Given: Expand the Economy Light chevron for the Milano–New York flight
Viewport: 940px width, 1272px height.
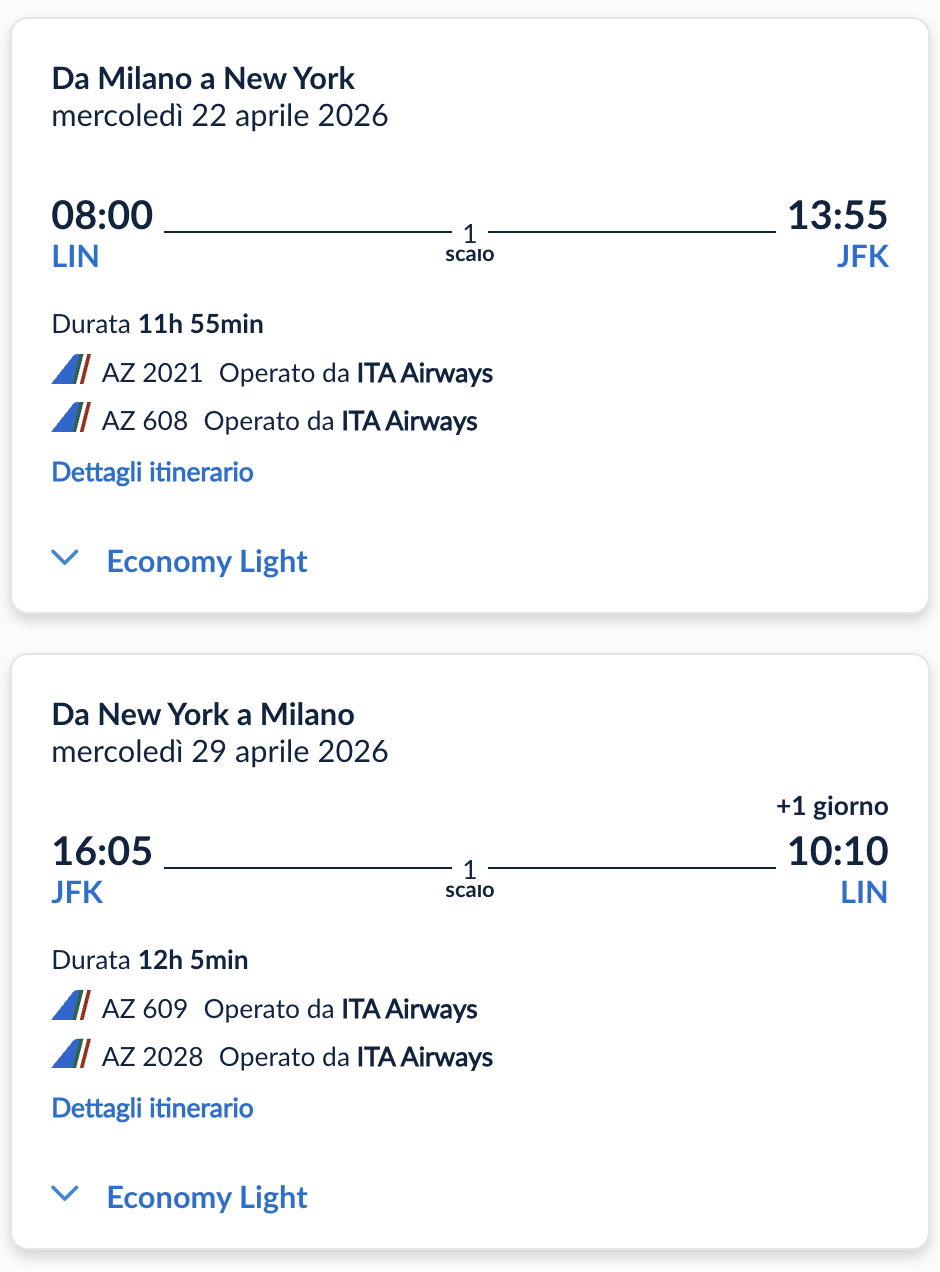Looking at the screenshot, I should [65, 559].
